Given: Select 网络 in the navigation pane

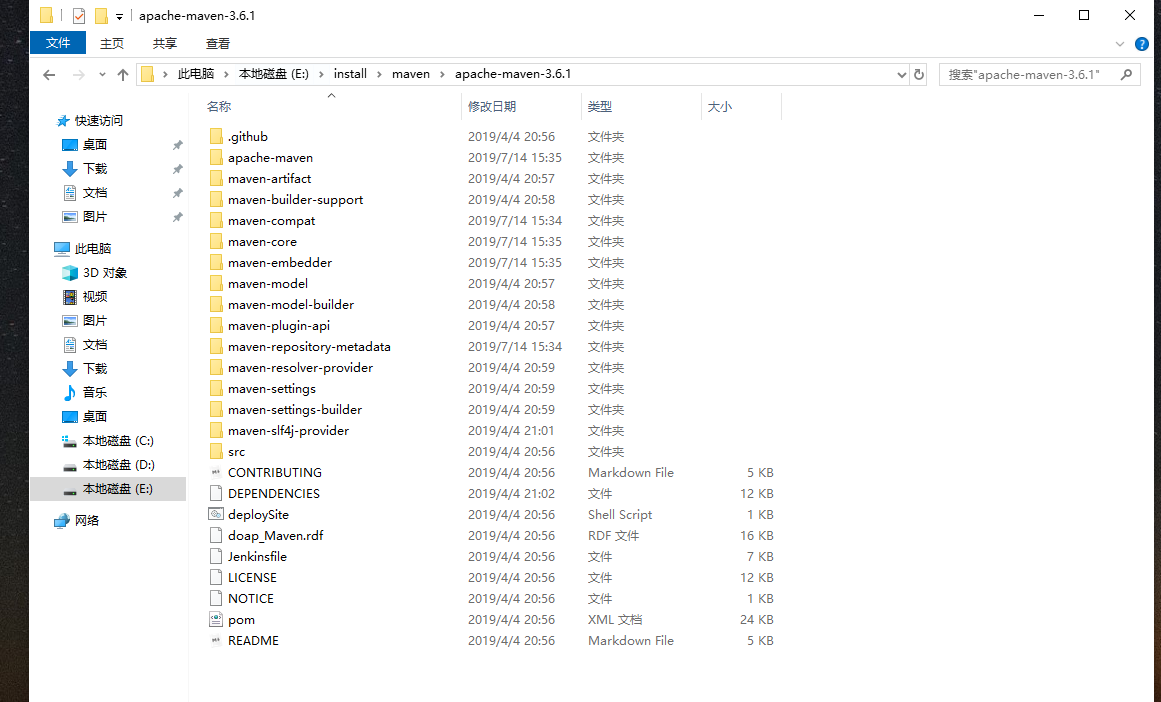Looking at the screenshot, I should point(87,521).
